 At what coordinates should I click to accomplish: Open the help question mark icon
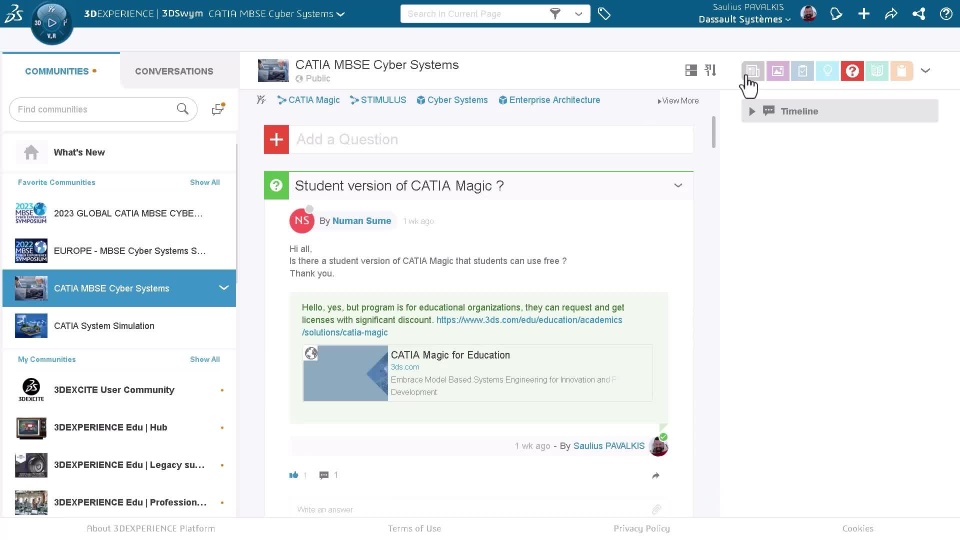(x=946, y=13)
